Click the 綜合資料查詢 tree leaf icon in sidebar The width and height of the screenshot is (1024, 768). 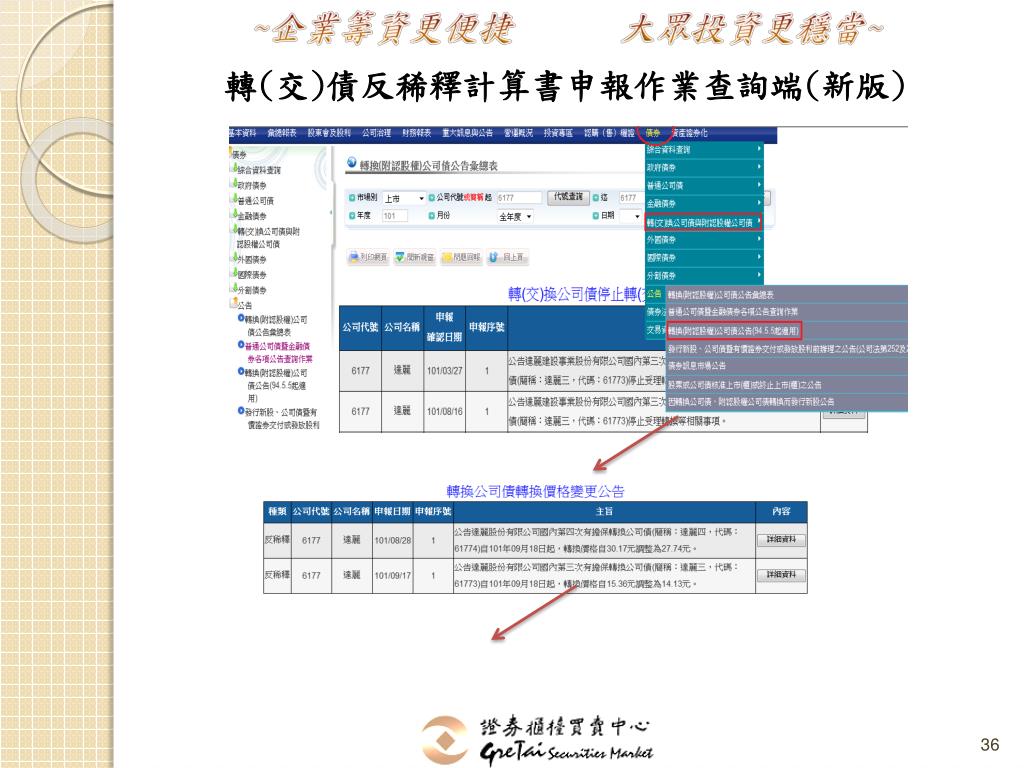pos(234,169)
